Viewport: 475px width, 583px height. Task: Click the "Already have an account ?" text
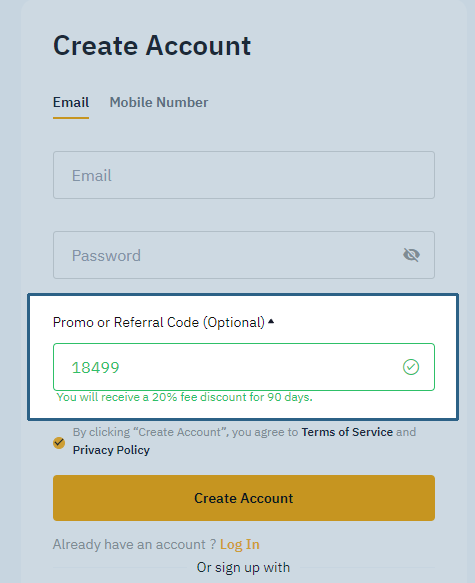click(x=134, y=544)
